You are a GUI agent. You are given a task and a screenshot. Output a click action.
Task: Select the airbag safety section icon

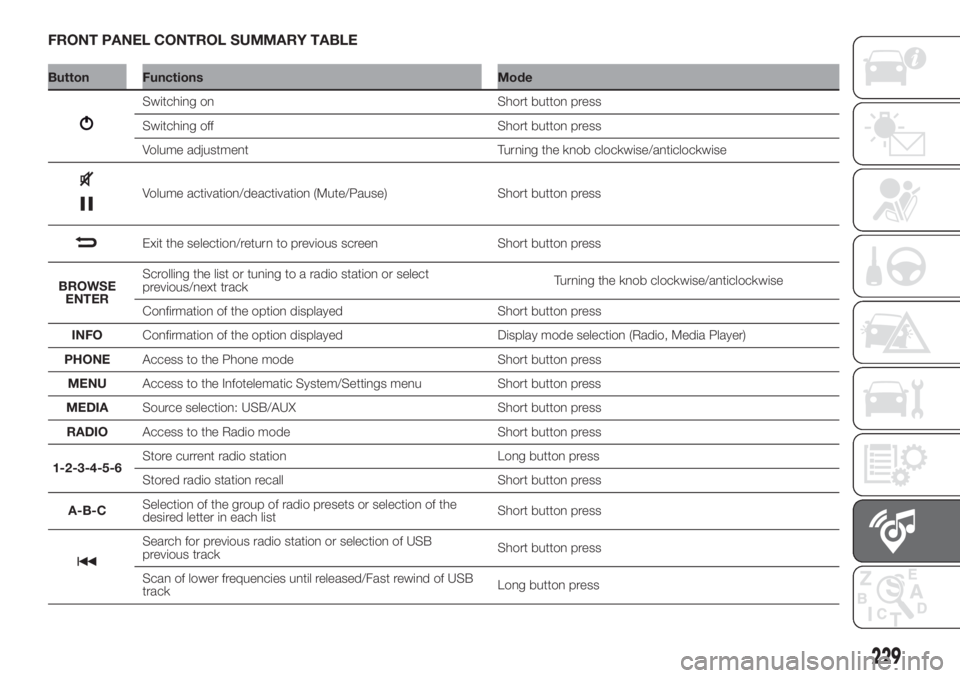[898, 199]
